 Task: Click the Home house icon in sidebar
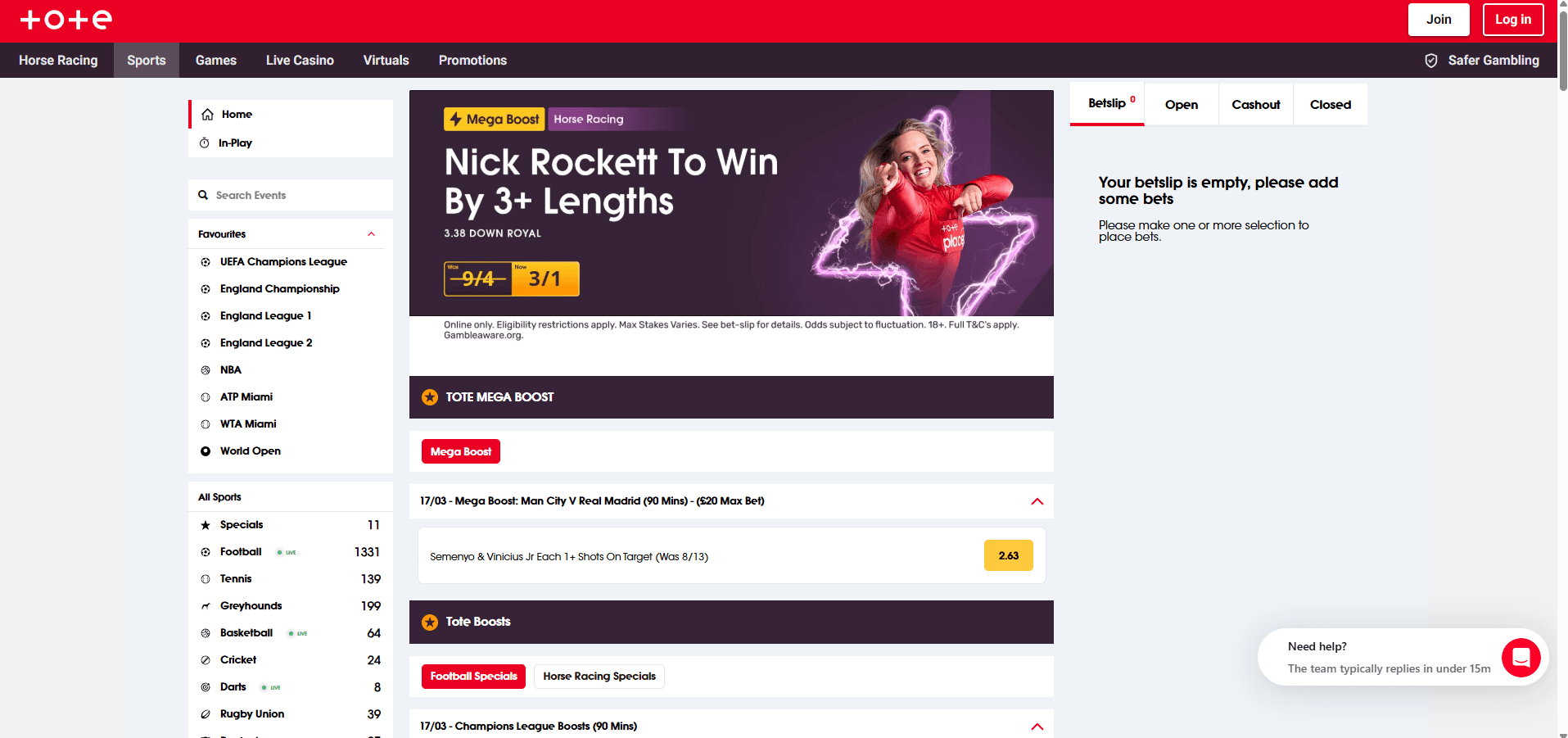click(207, 115)
